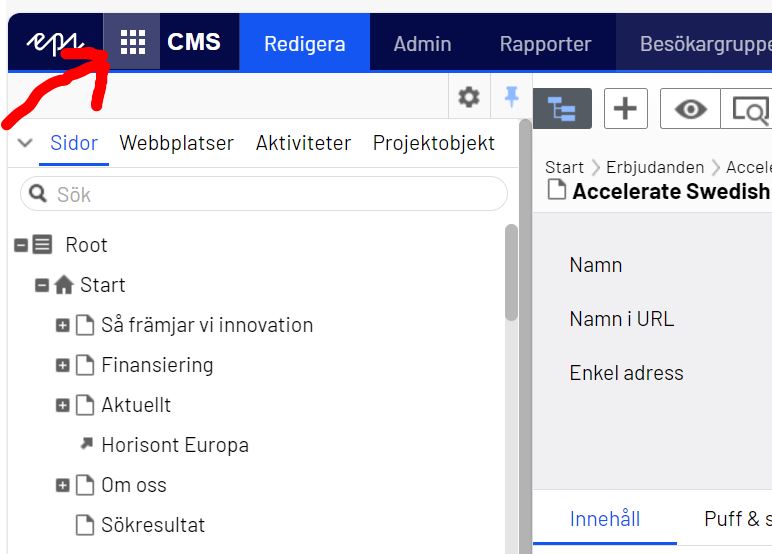The height and width of the screenshot is (554, 772).
Task: Expand the Så främjar vi innovation node
Action: [x=62, y=326]
